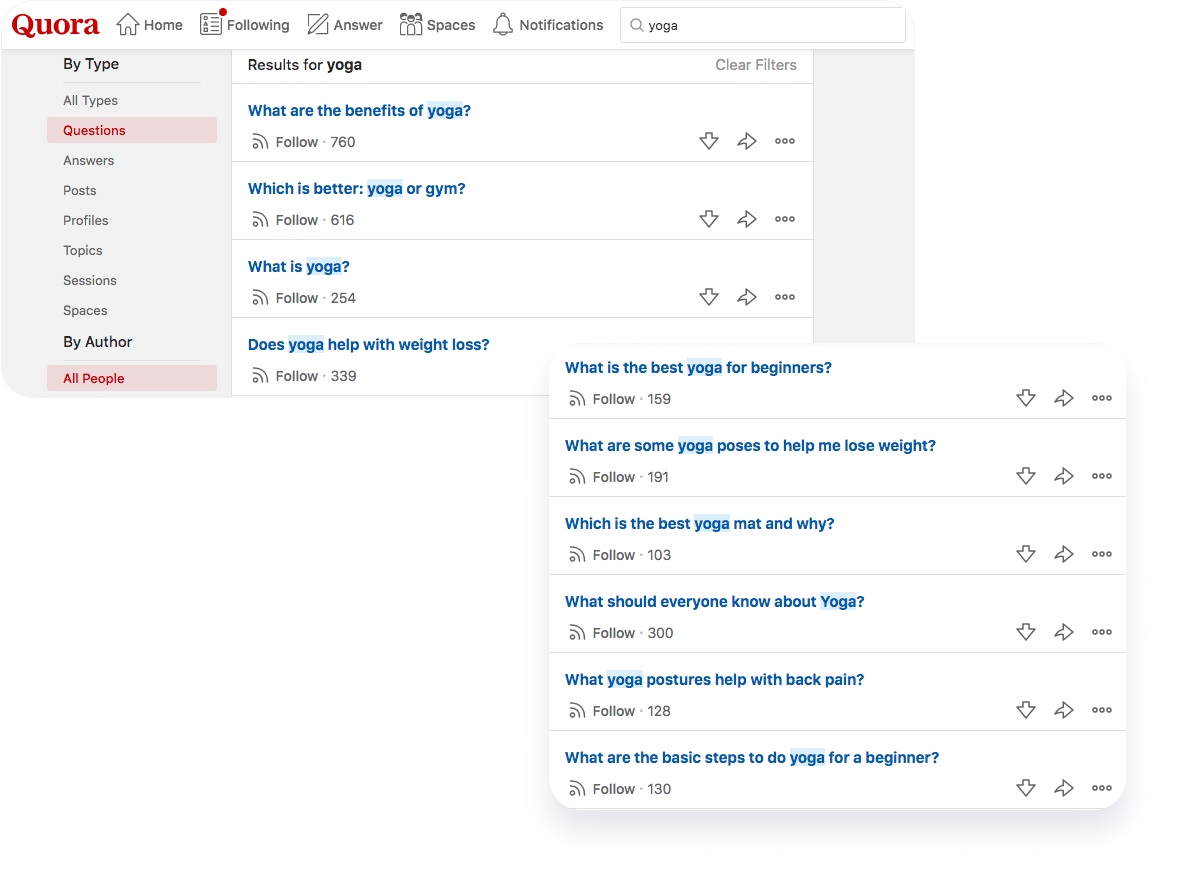Screen dimensions: 1200x877
Task: Open more options for 'yoga or gym' question
Action: (785, 219)
